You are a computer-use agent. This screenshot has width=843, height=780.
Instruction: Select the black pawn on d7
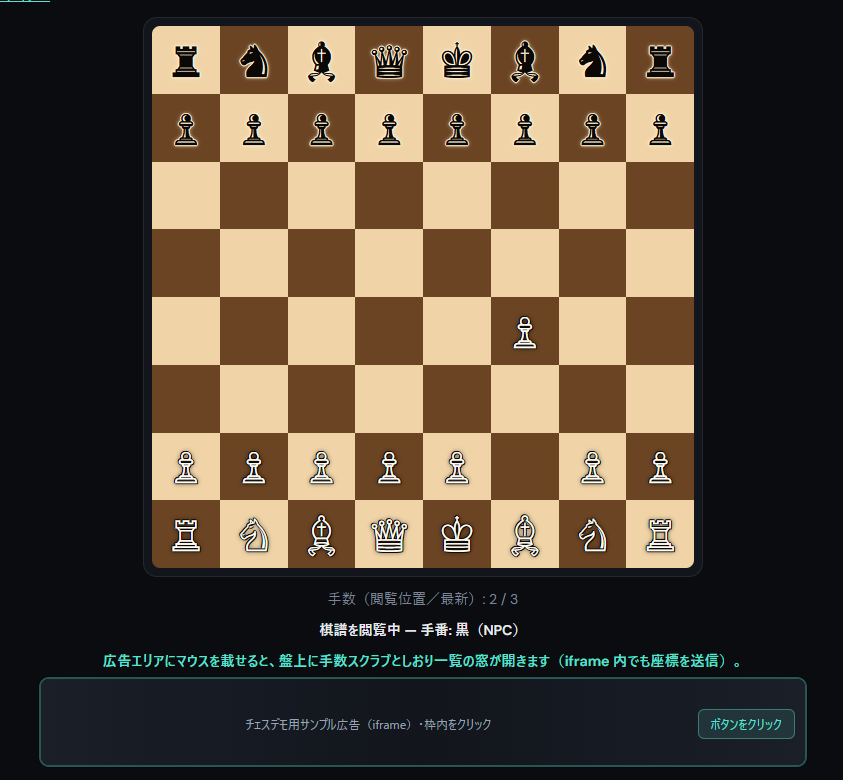(389, 129)
